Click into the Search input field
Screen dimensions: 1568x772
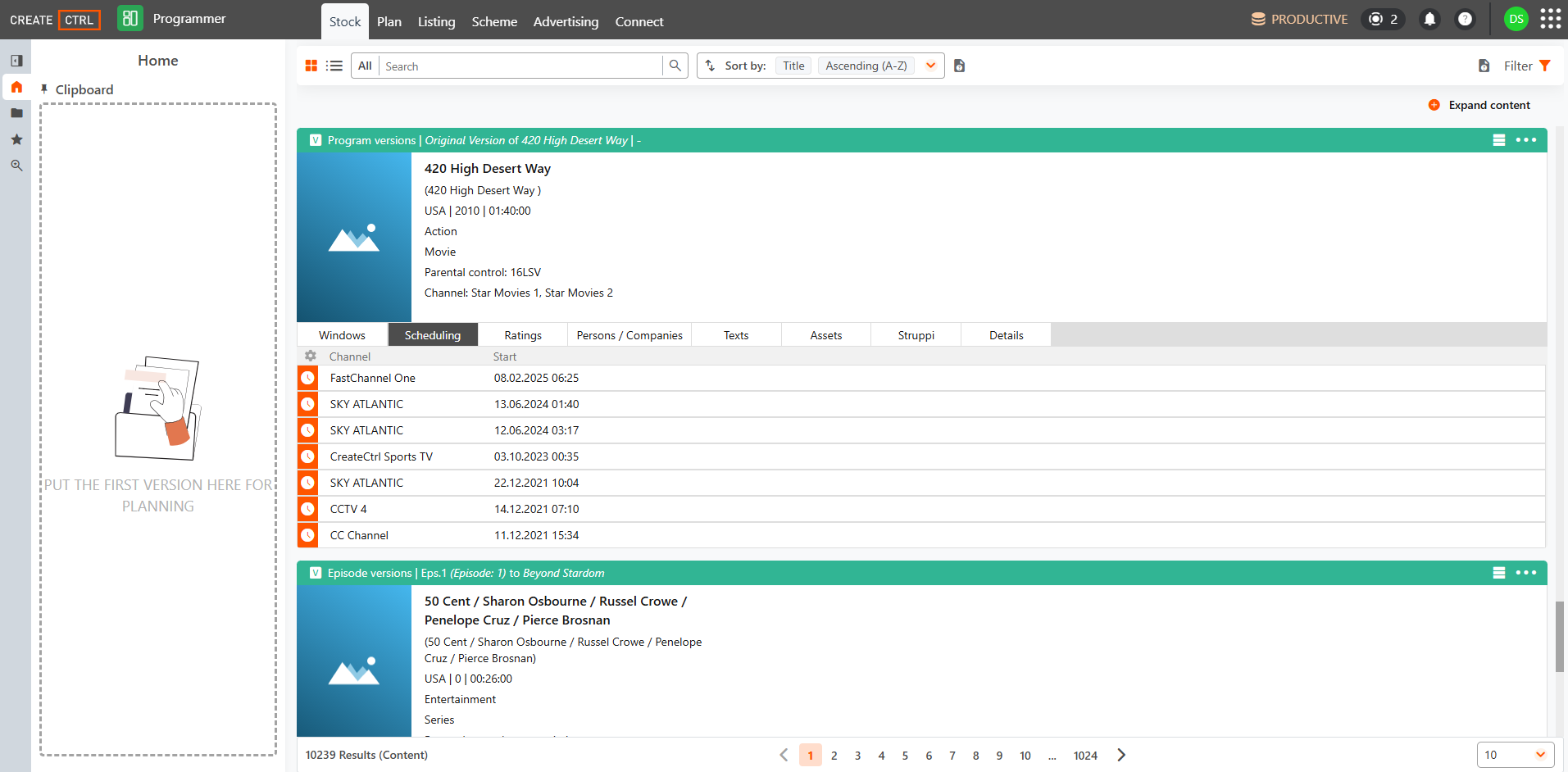520,66
